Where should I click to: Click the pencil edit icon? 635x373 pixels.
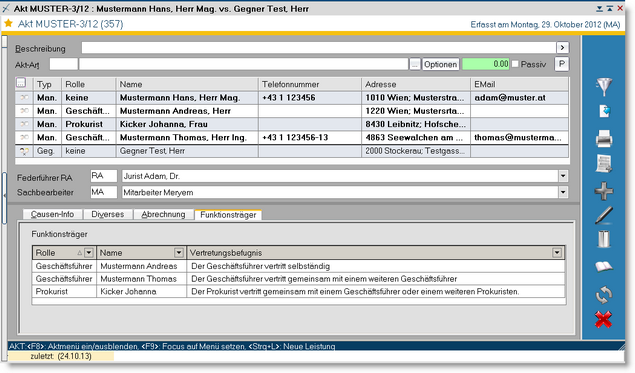604,215
